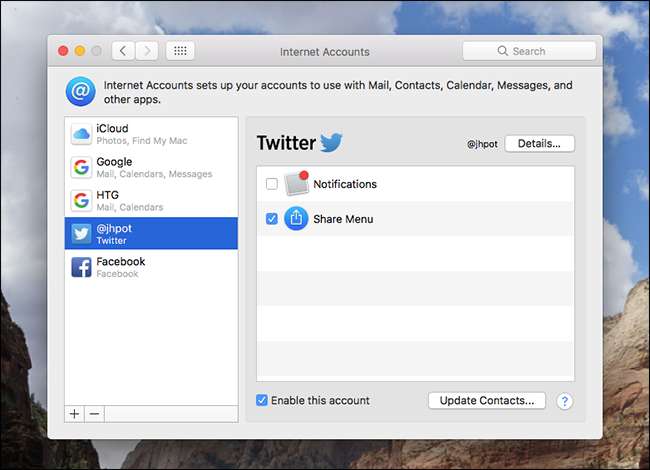Select the Facebook account row
This screenshot has width=650, height=470.
pyautogui.click(x=151, y=267)
